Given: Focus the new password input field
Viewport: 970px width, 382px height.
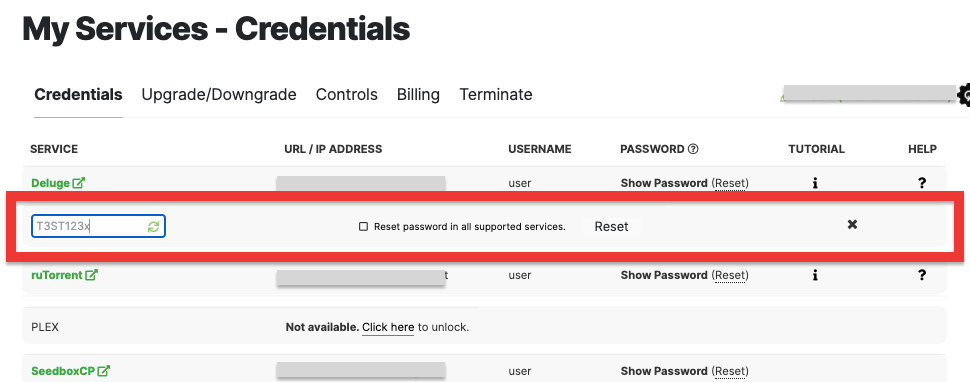Looking at the screenshot, I should click(98, 226).
